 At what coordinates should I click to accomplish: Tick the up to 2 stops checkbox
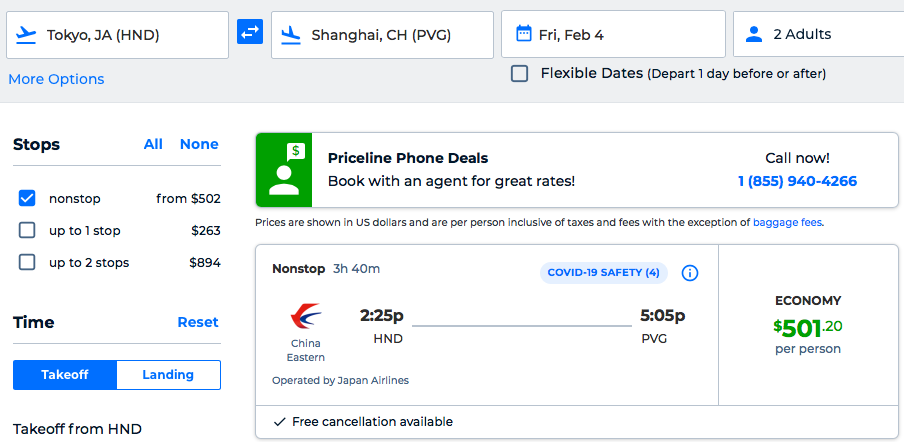pos(27,263)
